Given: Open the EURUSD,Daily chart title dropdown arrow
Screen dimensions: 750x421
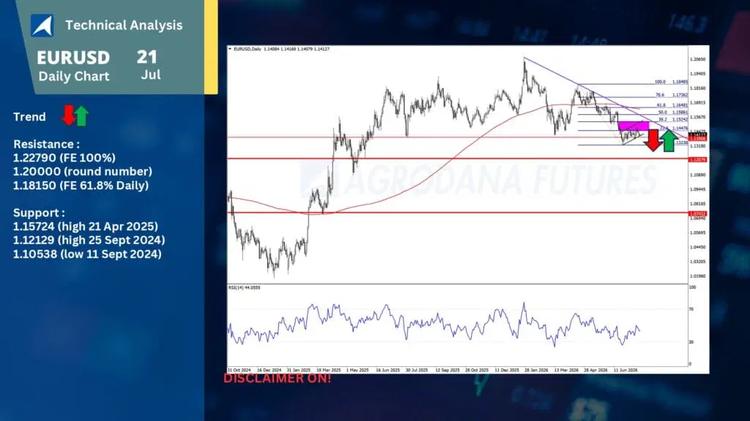Looking at the screenshot, I should pyautogui.click(x=230, y=49).
